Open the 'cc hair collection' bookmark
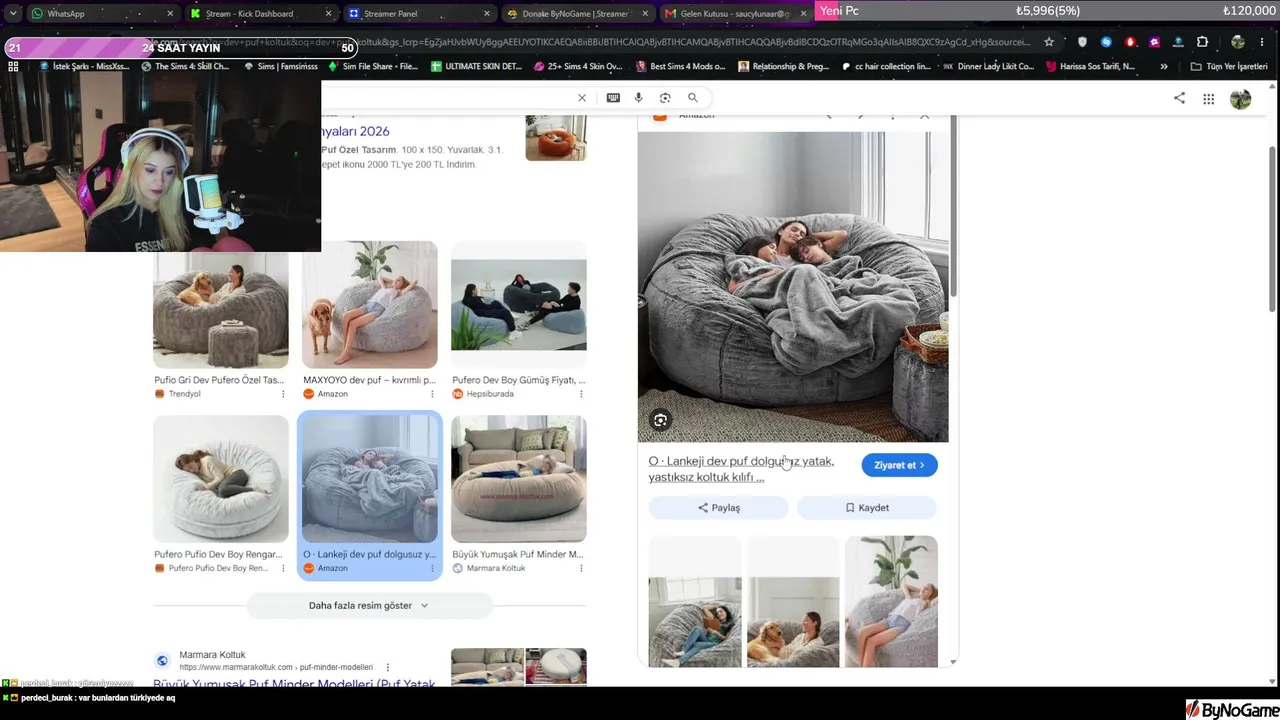1280x720 pixels. [x=886, y=66]
